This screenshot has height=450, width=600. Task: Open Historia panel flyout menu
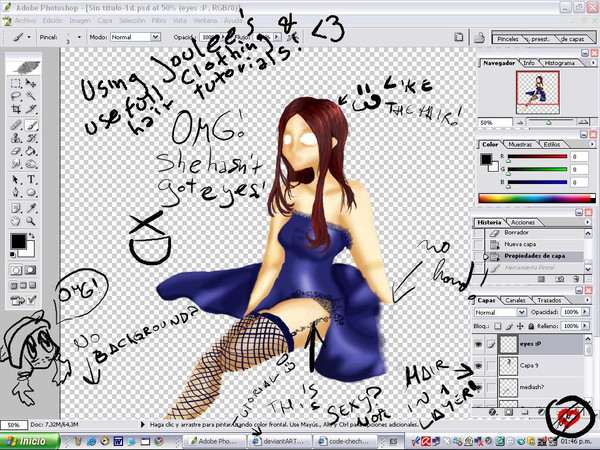588,222
